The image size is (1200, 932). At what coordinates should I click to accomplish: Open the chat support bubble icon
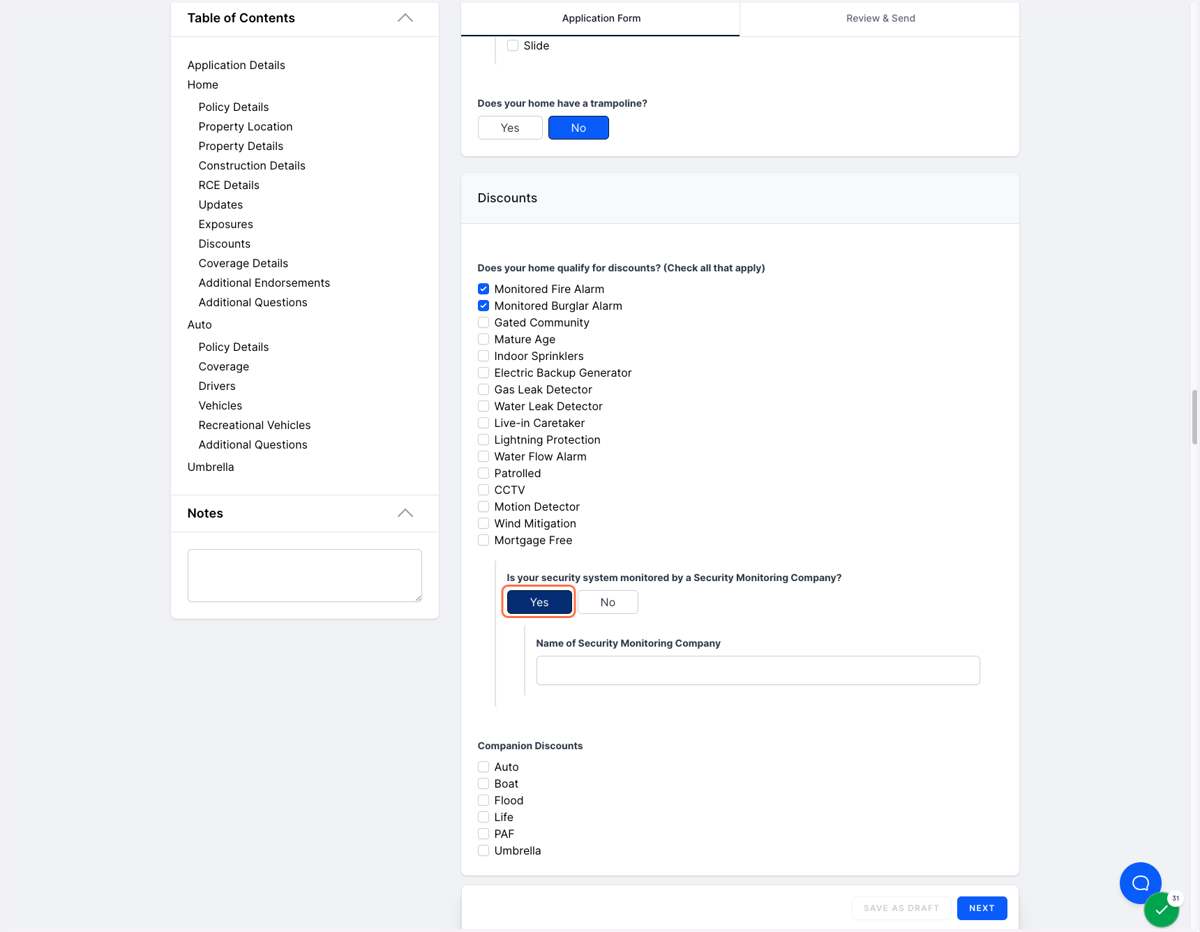(1140, 883)
